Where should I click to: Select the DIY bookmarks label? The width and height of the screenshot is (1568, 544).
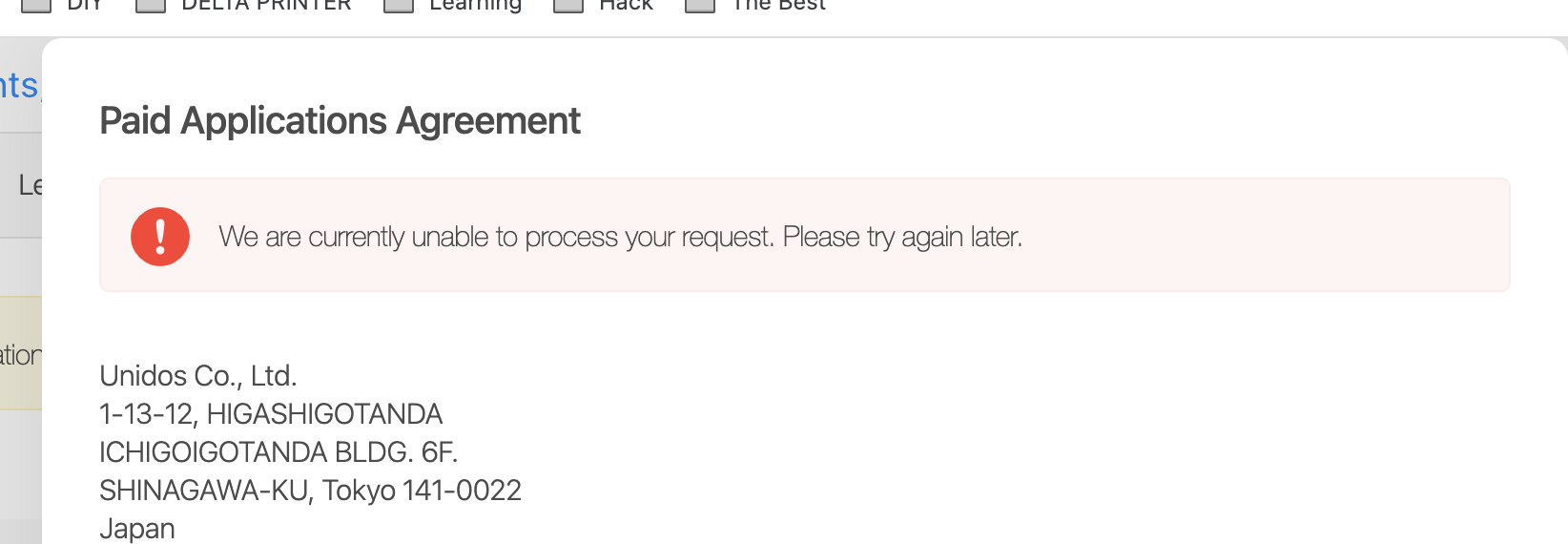(85, 5)
